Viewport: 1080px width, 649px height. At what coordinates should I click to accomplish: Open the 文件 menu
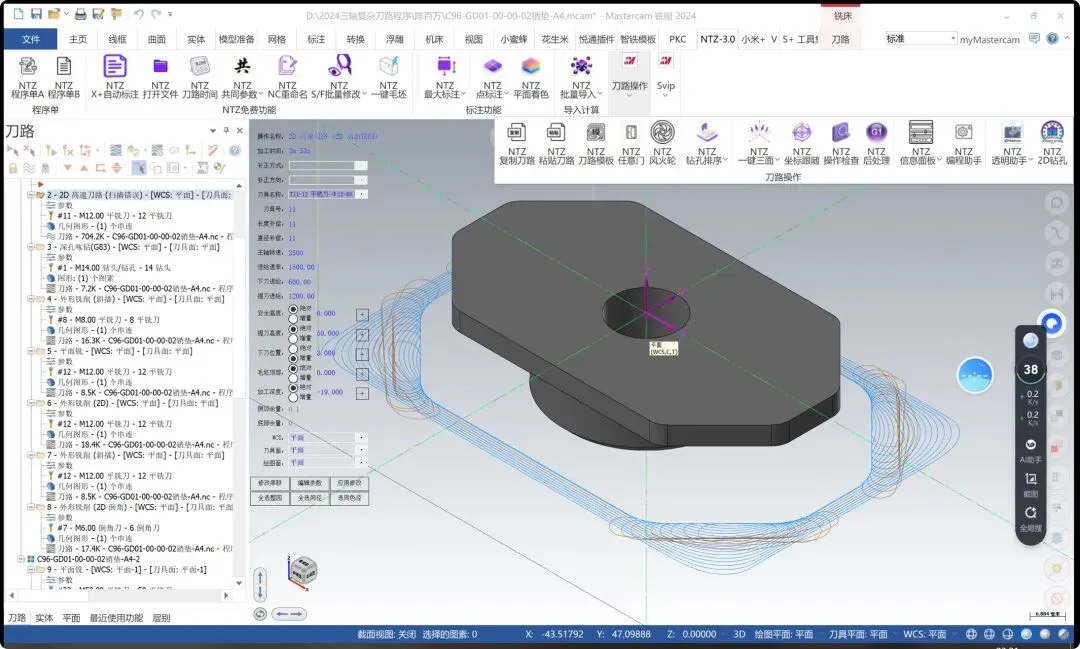(31, 39)
